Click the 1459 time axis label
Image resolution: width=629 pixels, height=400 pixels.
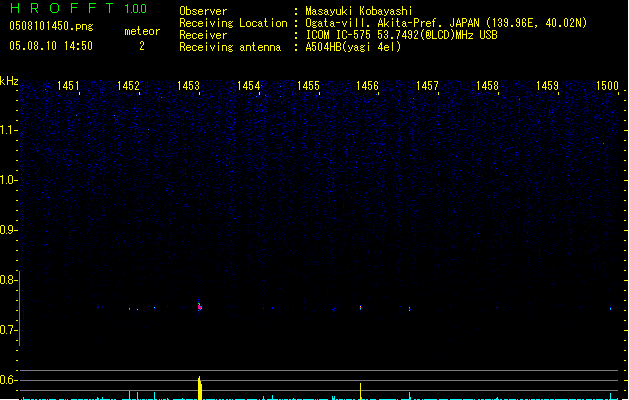tap(547, 85)
